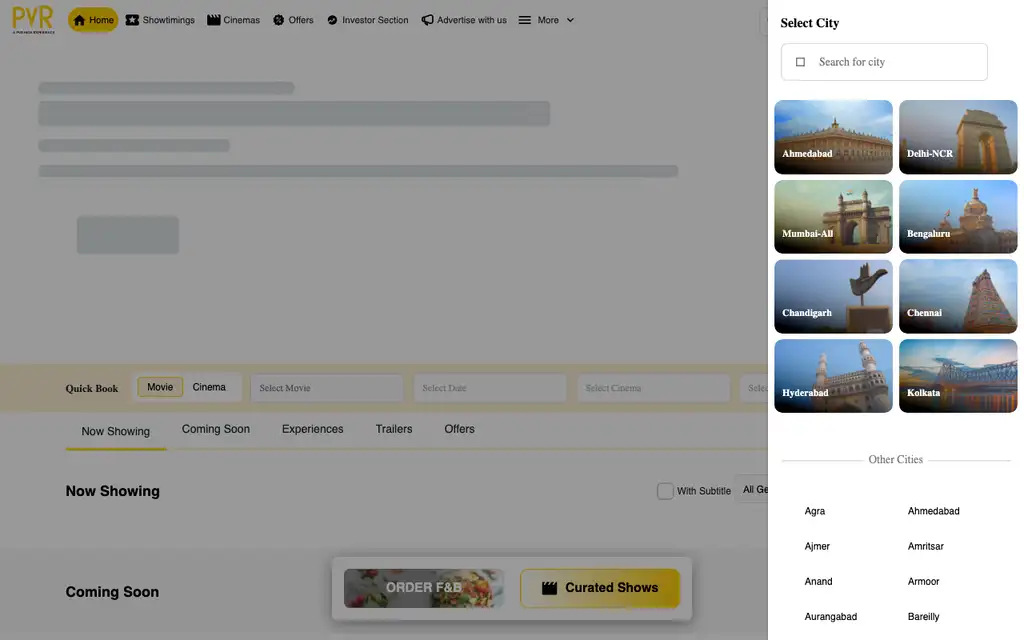Open the Cinemas menu item
The width and height of the screenshot is (1024, 640).
[233, 20]
